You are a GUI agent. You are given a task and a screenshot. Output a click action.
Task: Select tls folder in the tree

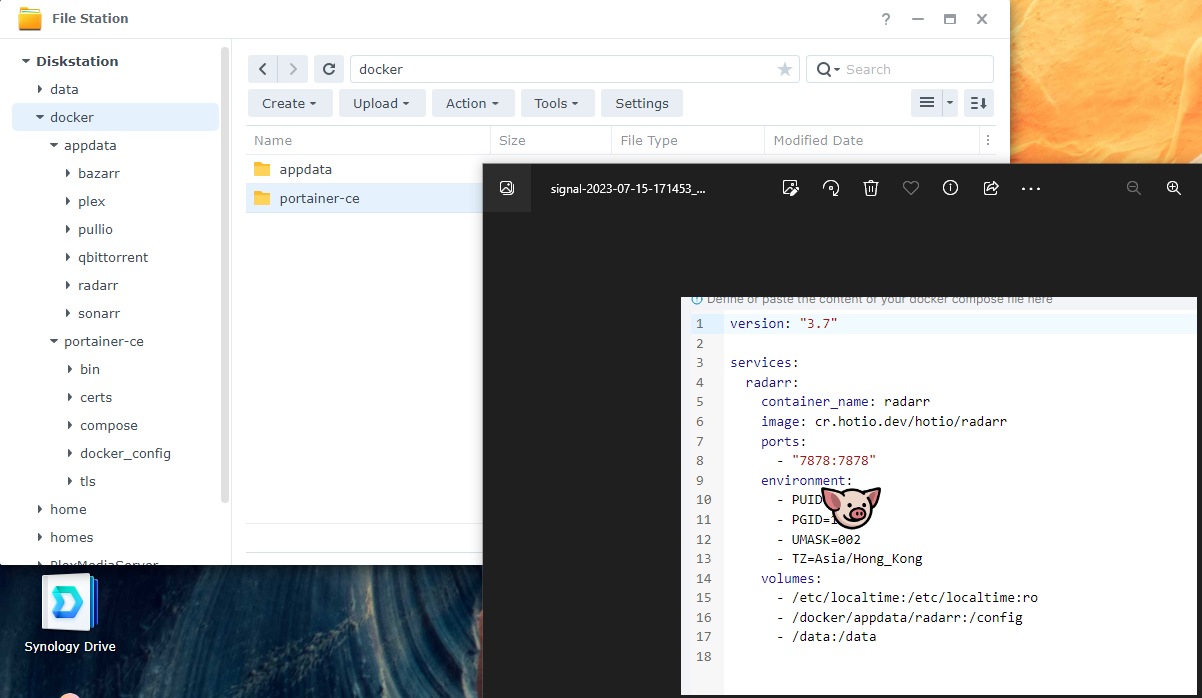88,481
